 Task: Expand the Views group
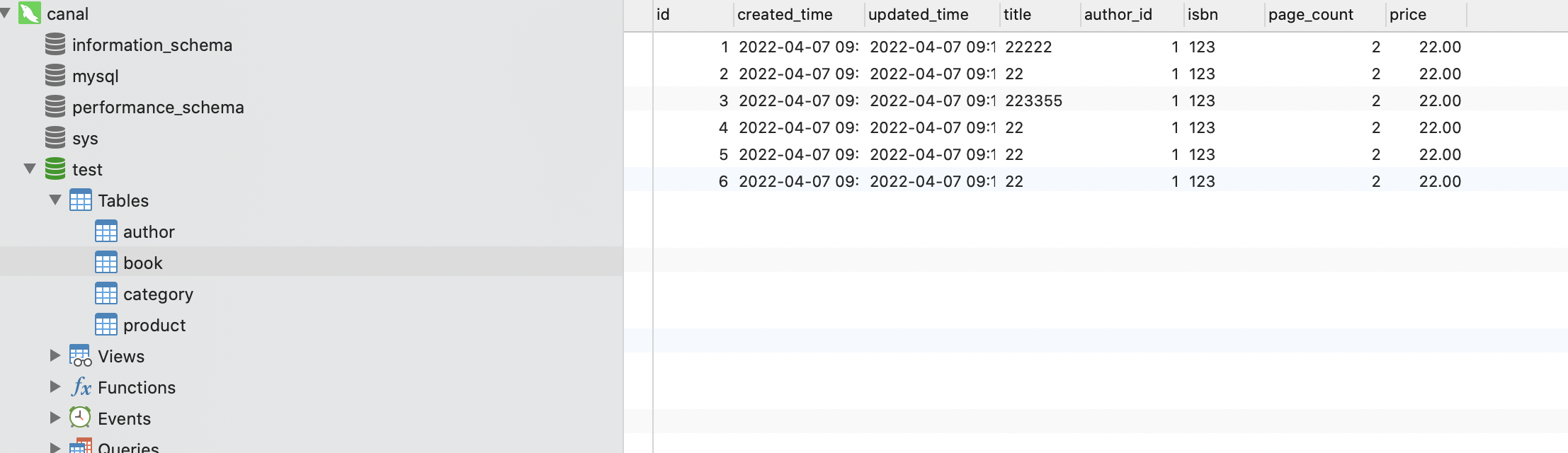pyautogui.click(x=55, y=356)
